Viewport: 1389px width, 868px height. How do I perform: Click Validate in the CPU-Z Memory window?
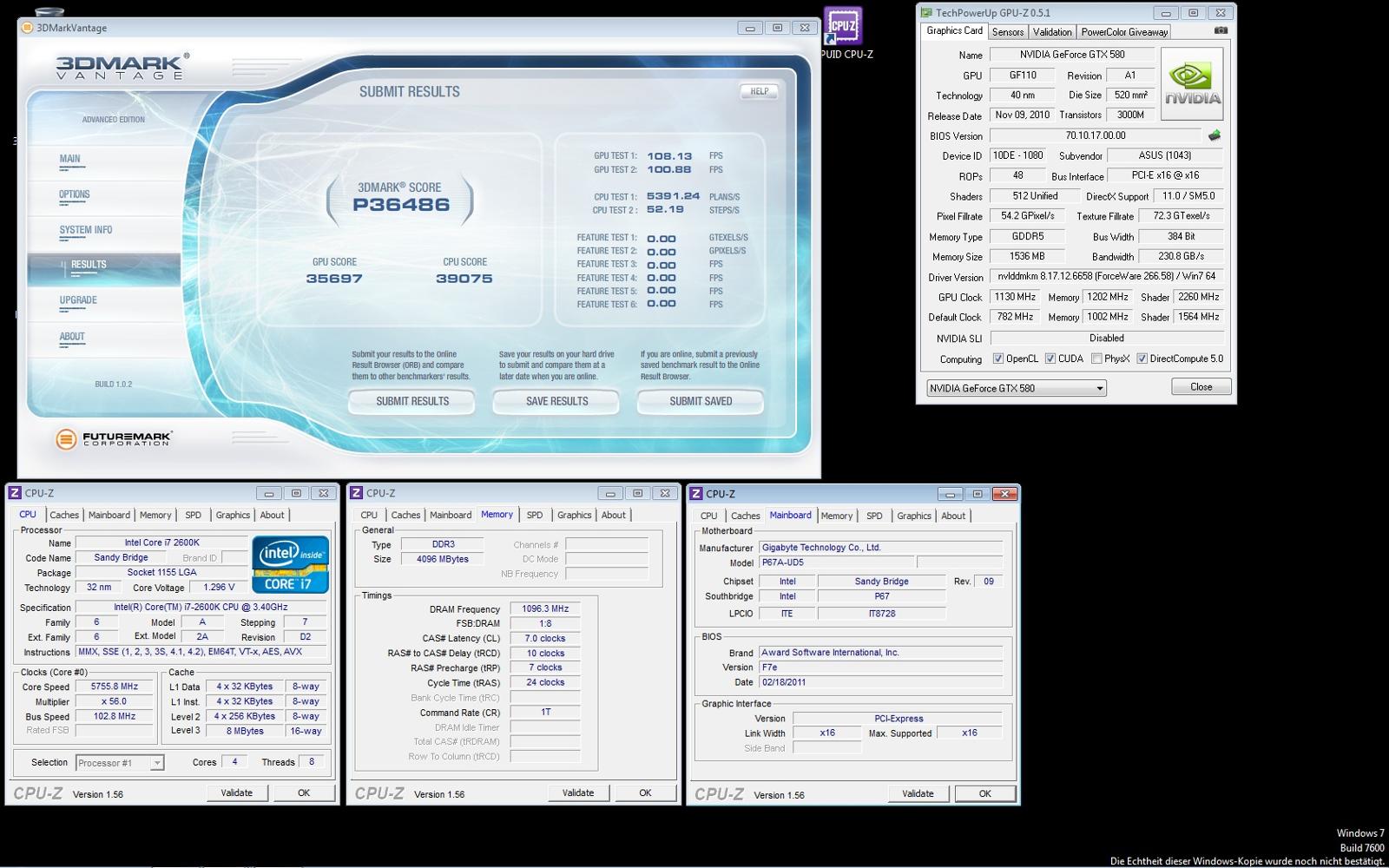(578, 792)
